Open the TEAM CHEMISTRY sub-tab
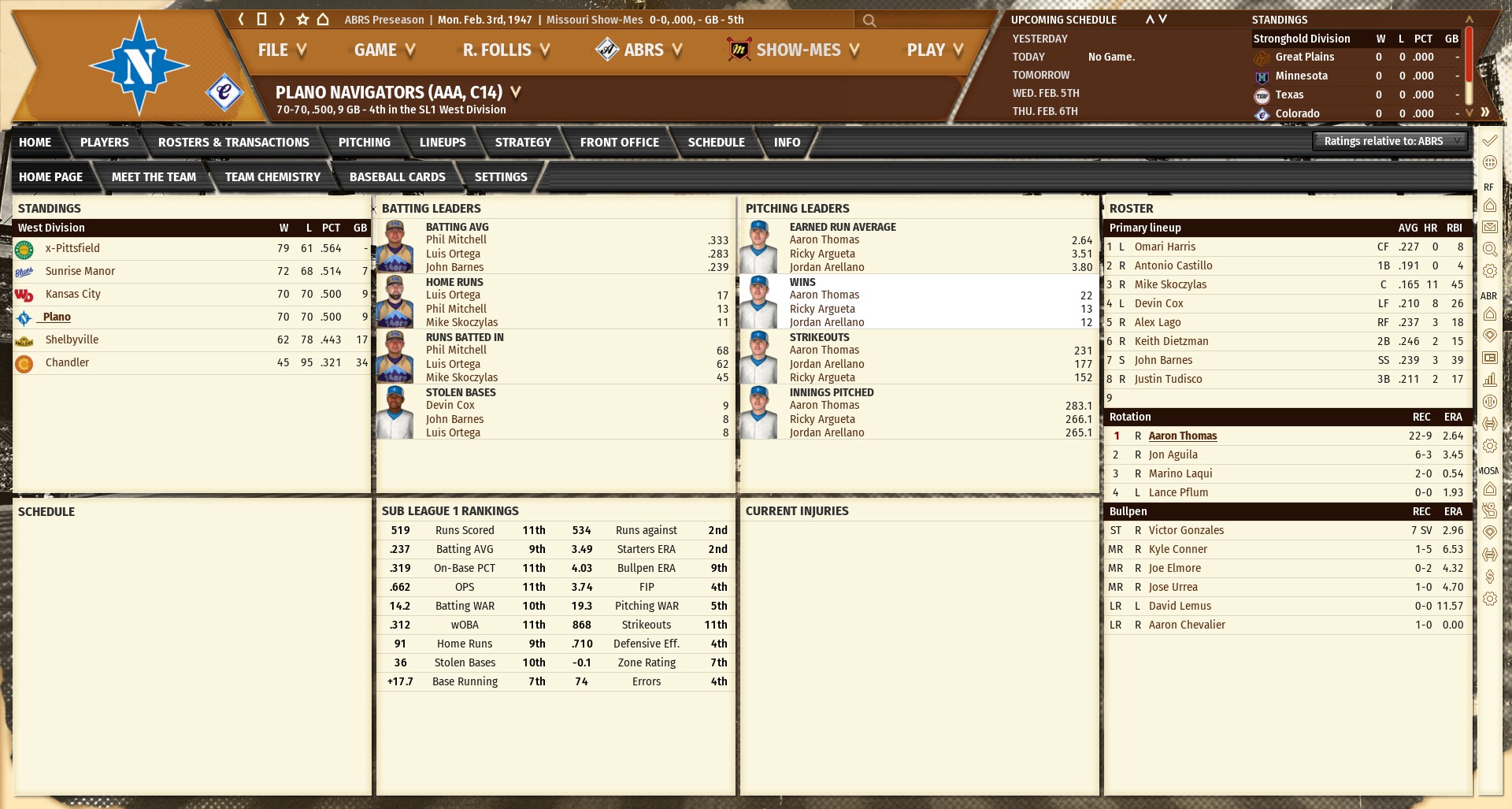This screenshot has height=809, width=1512. [x=272, y=177]
